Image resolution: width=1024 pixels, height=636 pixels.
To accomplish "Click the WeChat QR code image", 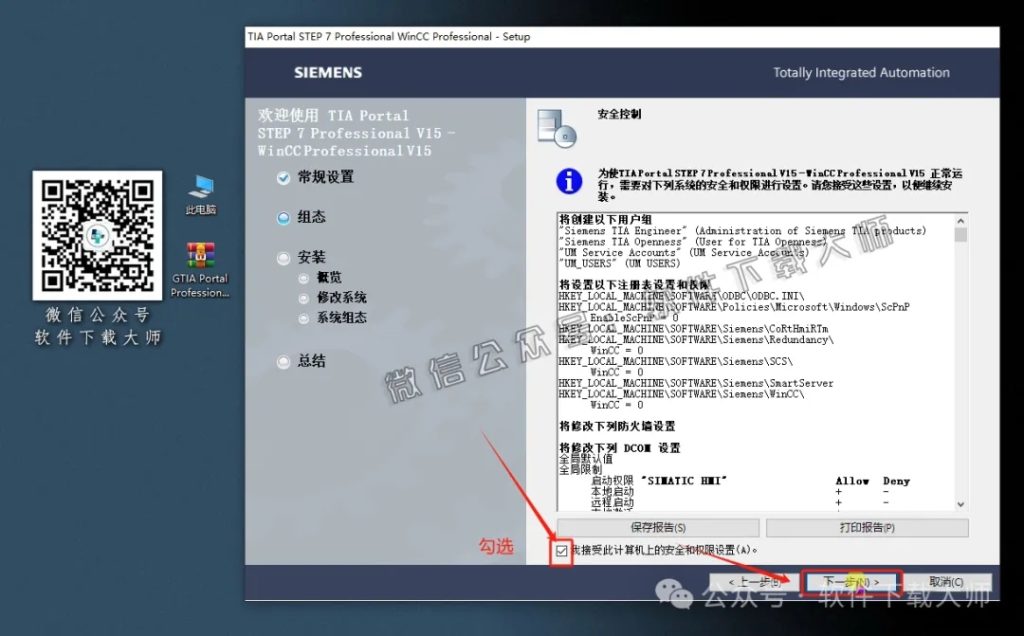I will pyautogui.click(x=97, y=236).
